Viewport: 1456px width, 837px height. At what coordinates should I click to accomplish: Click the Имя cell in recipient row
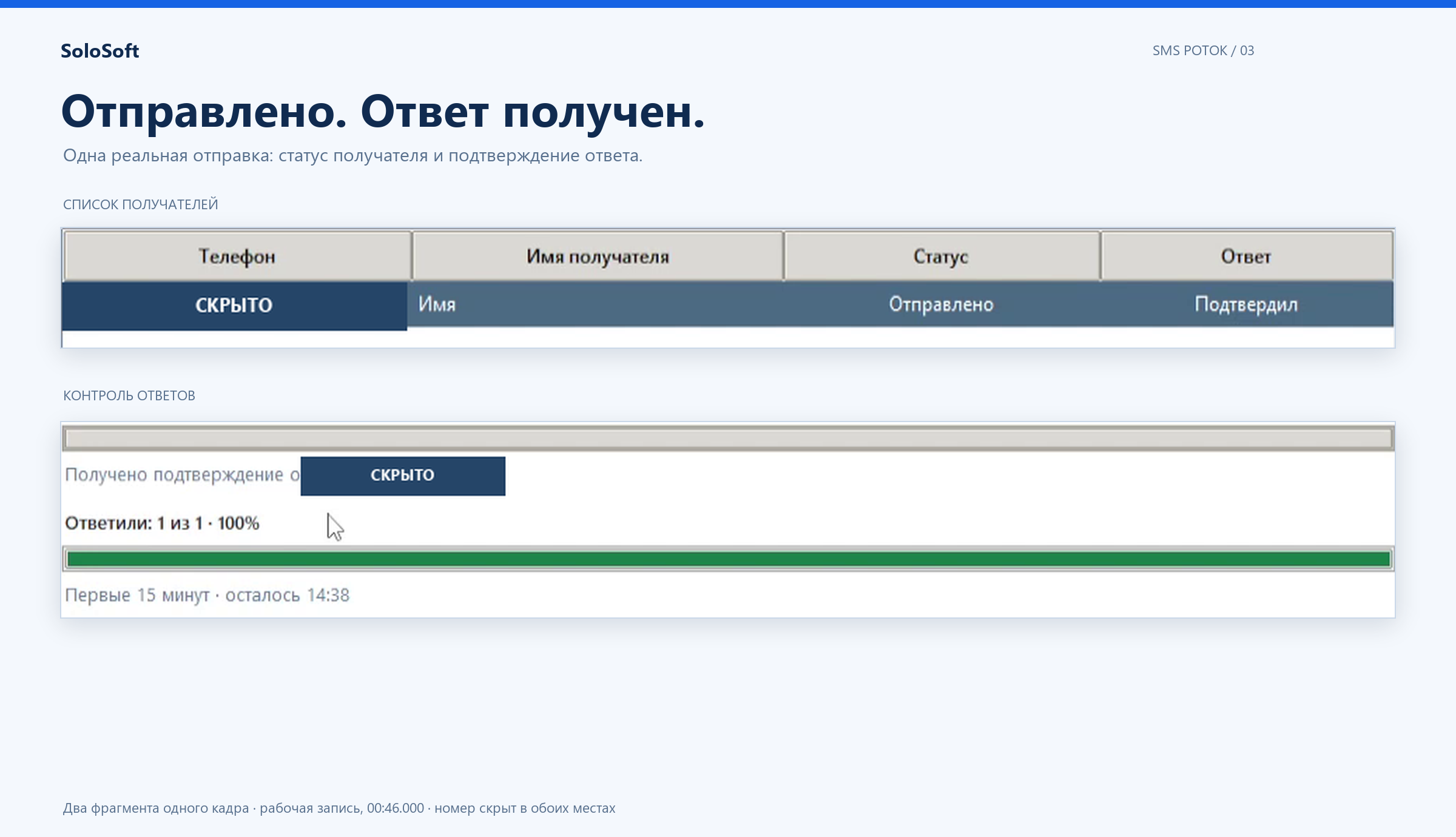(x=595, y=304)
